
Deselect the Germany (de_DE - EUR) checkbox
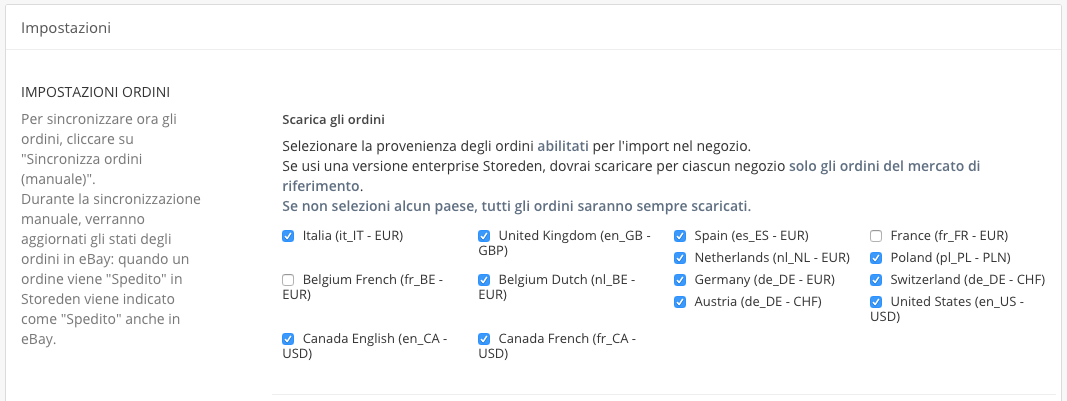click(x=680, y=280)
